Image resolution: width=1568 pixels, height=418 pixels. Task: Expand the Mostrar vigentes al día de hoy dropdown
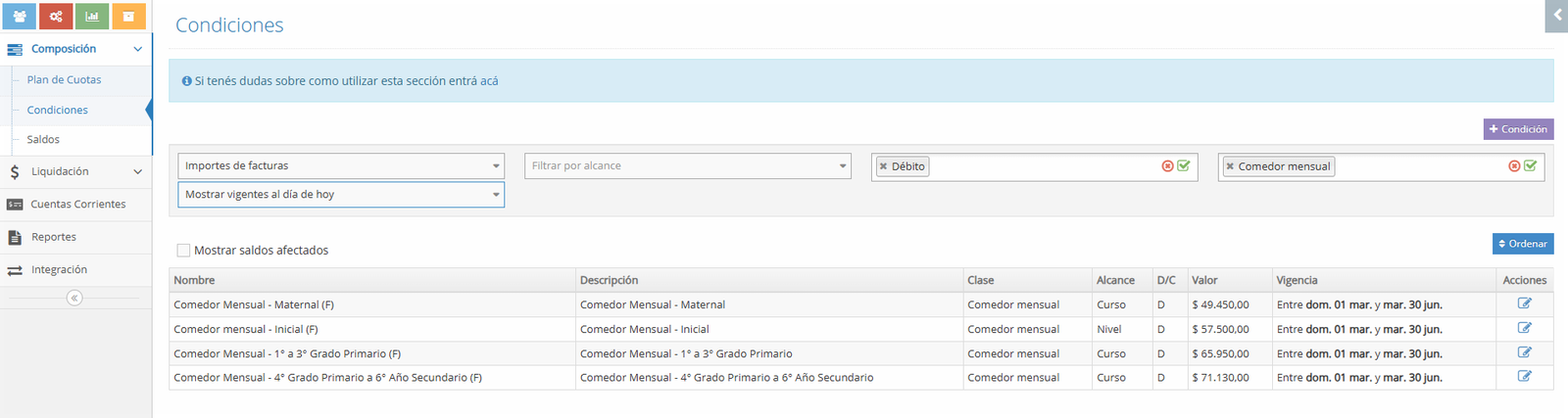point(340,195)
